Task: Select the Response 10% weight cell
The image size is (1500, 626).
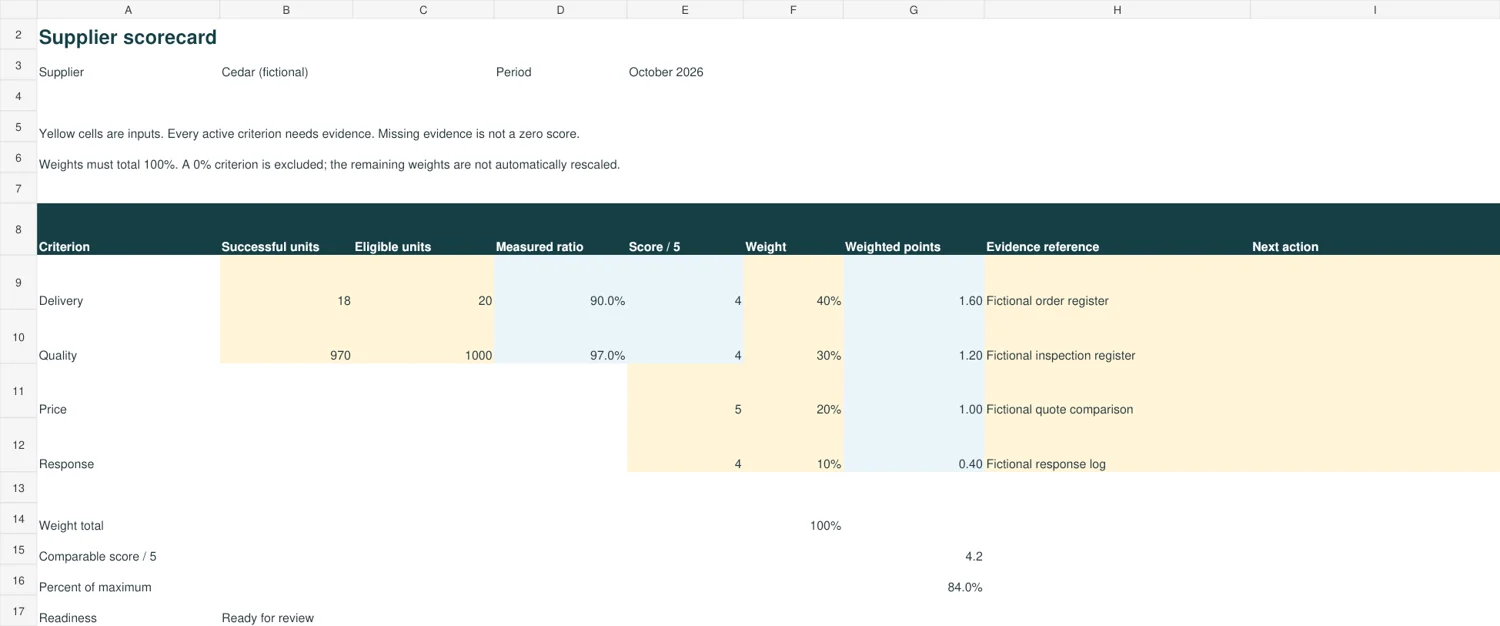Action: 793,445
